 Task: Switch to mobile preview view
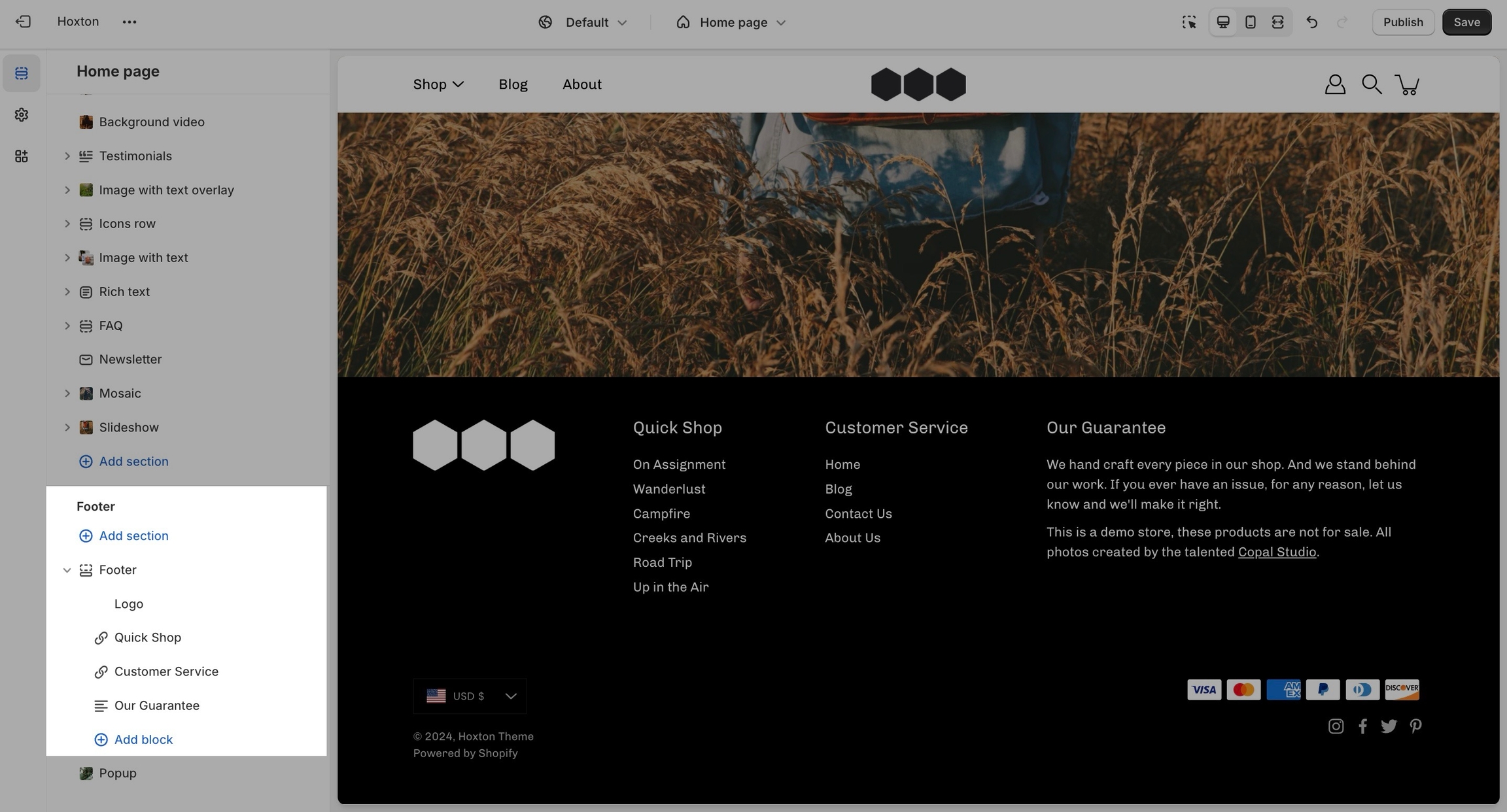click(x=1250, y=22)
